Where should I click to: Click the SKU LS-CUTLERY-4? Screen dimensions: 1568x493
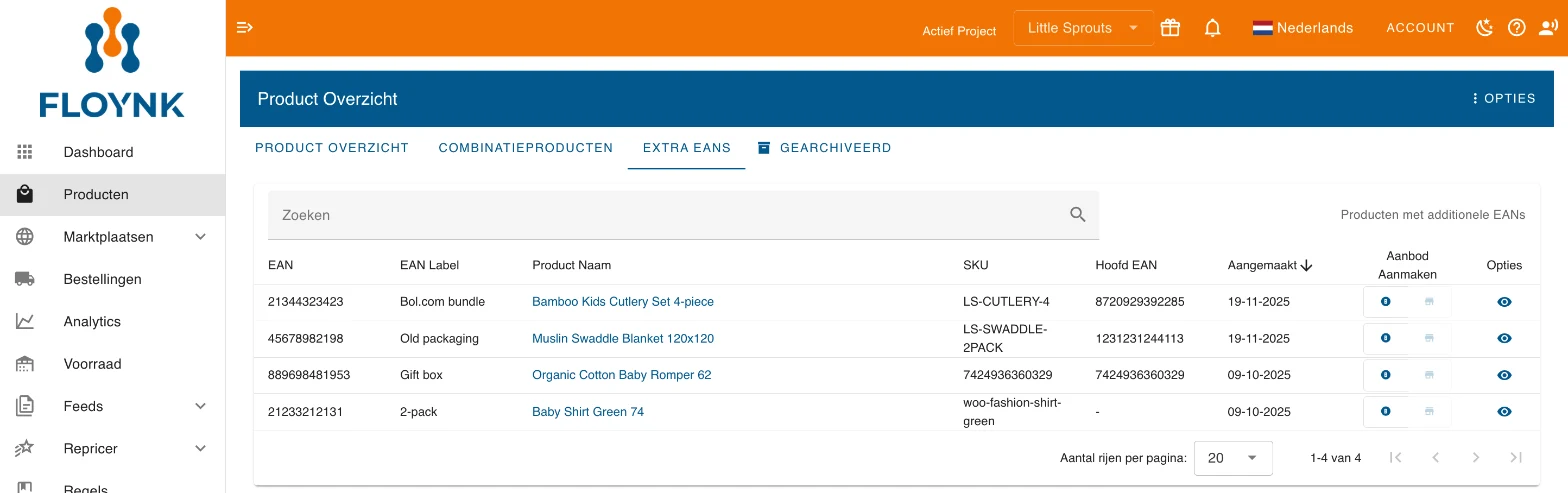pyautogui.click(x=1006, y=301)
